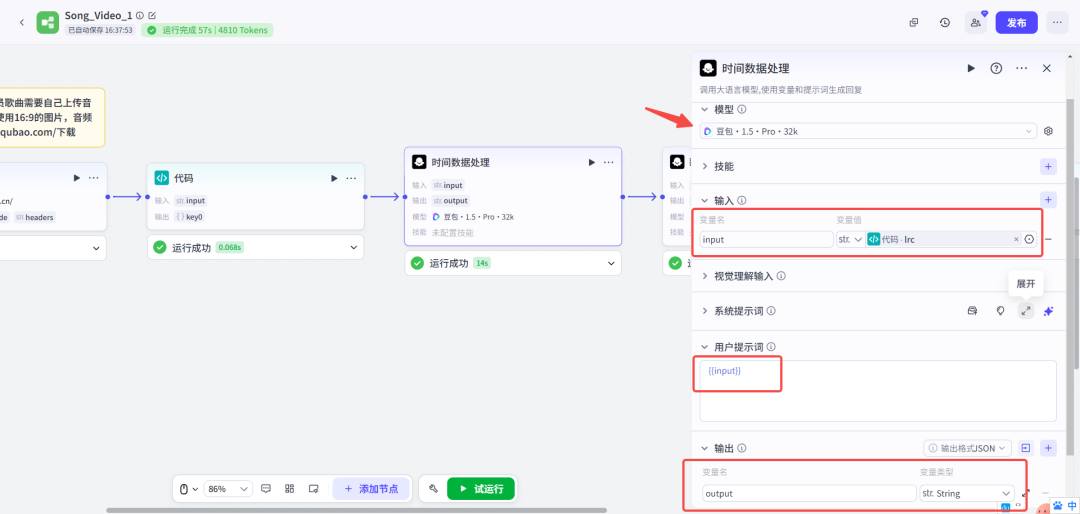This screenshot has height=514, width=1080.
Task: Click the 模型 info icon
Action: pos(741,109)
